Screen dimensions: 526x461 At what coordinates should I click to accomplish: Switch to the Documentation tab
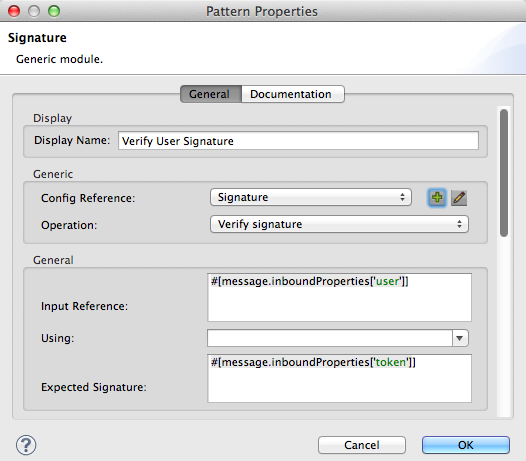pos(293,94)
